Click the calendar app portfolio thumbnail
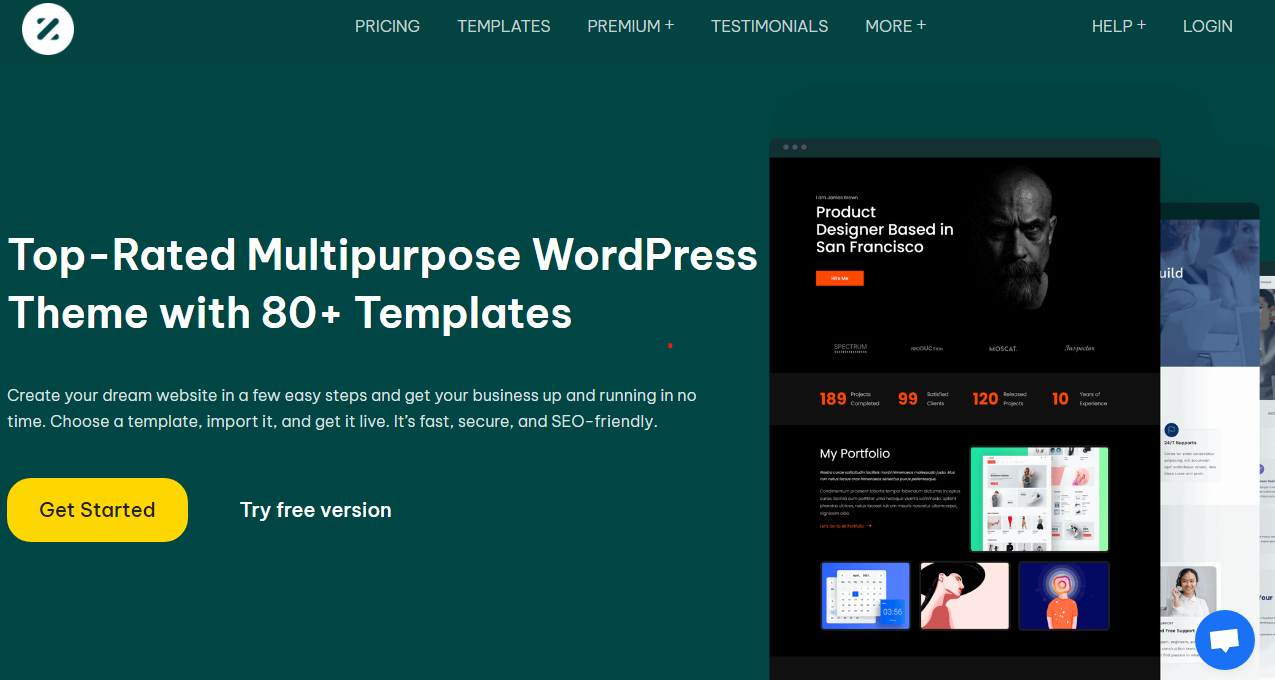 (x=865, y=596)
